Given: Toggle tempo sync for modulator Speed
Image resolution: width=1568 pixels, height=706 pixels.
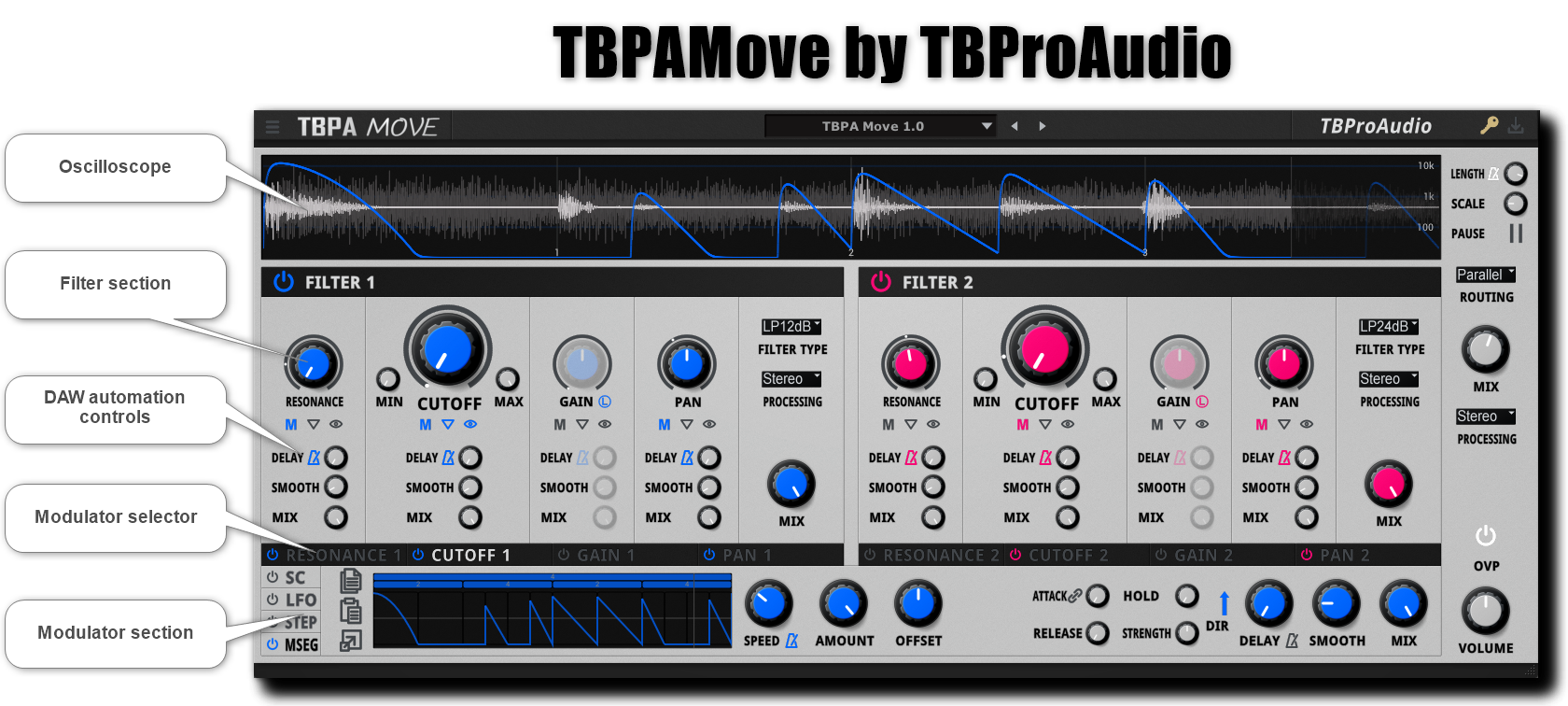Looking at the screenshot, I should [x=791, y=641].
